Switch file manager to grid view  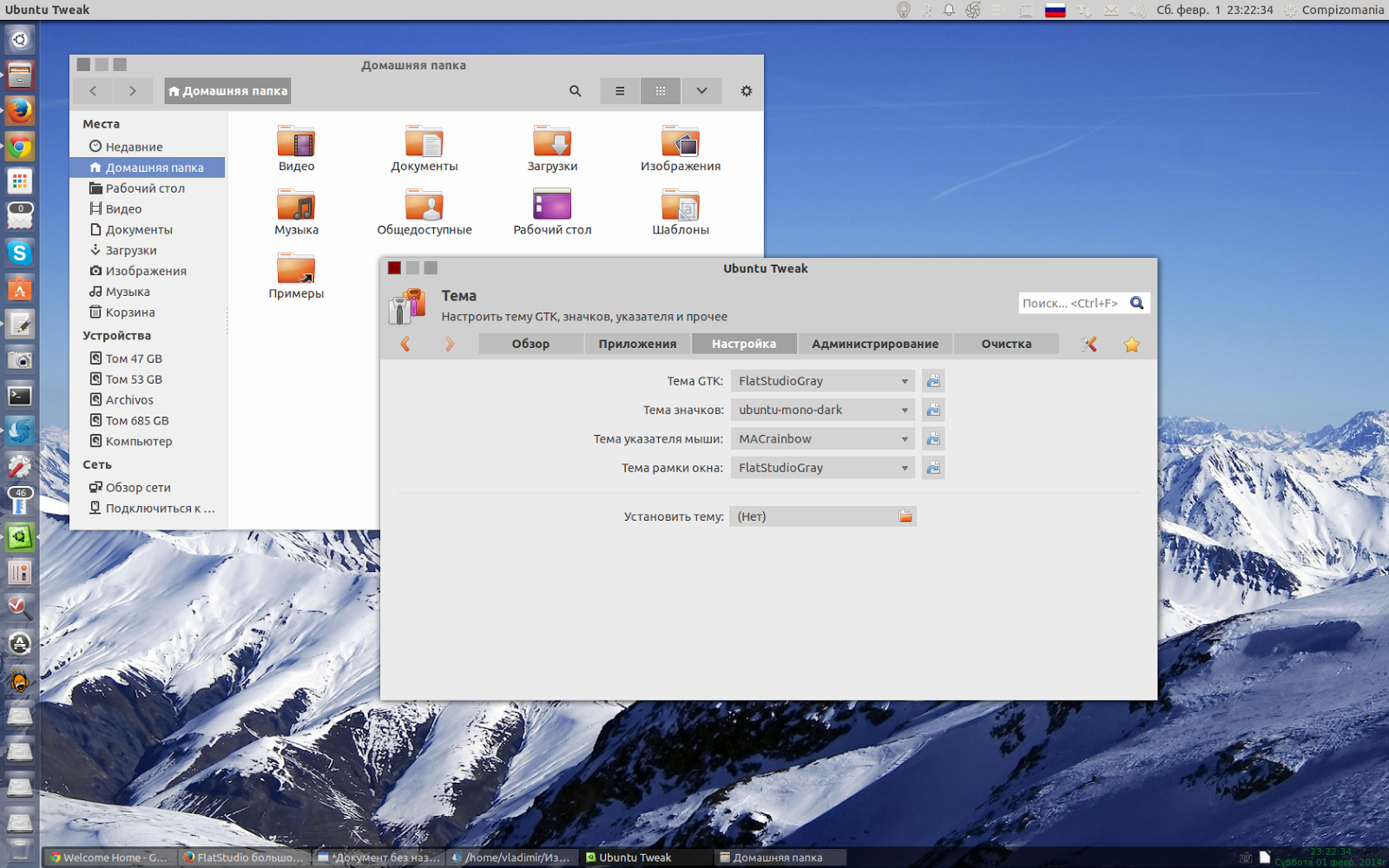tap(661, 91)
